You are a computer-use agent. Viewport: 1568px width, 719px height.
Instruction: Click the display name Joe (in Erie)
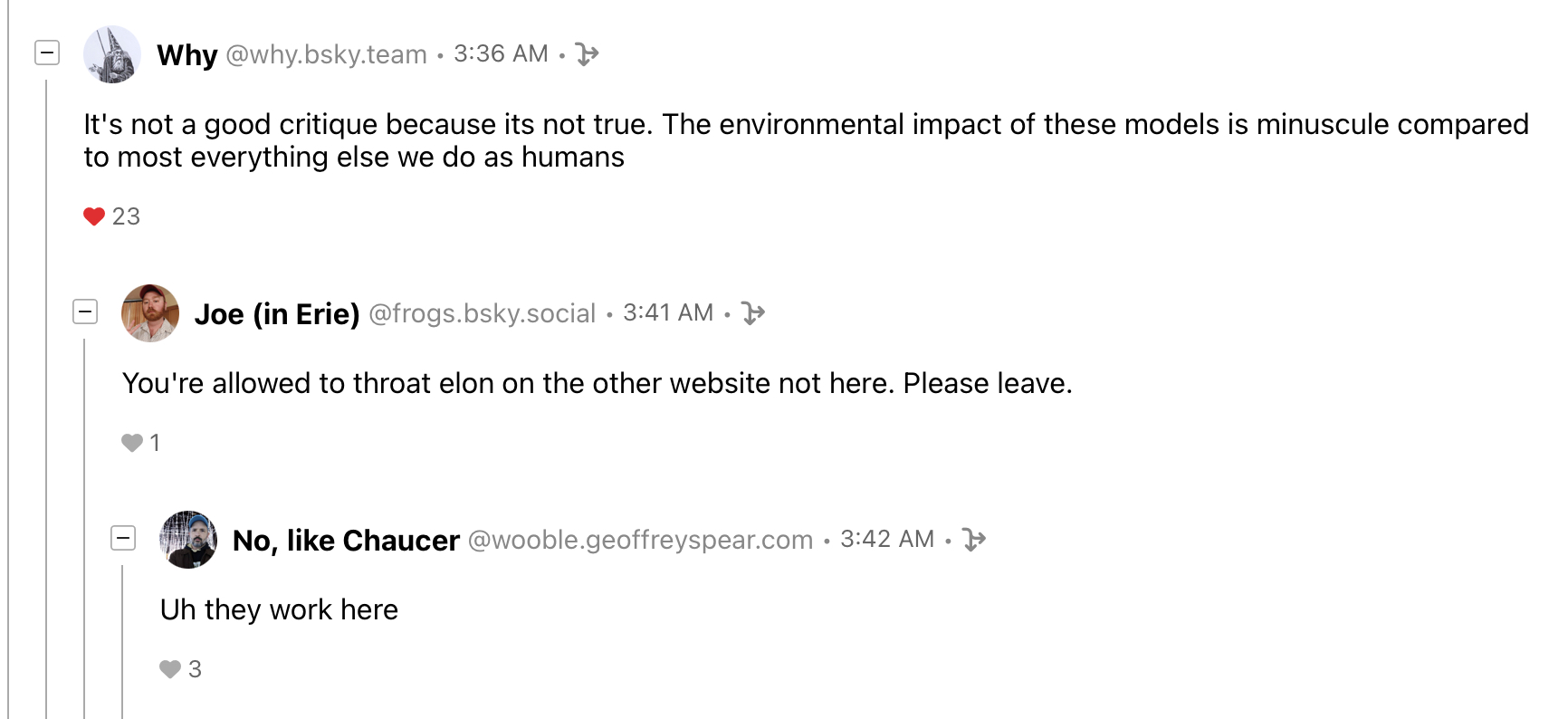point(277,313)
